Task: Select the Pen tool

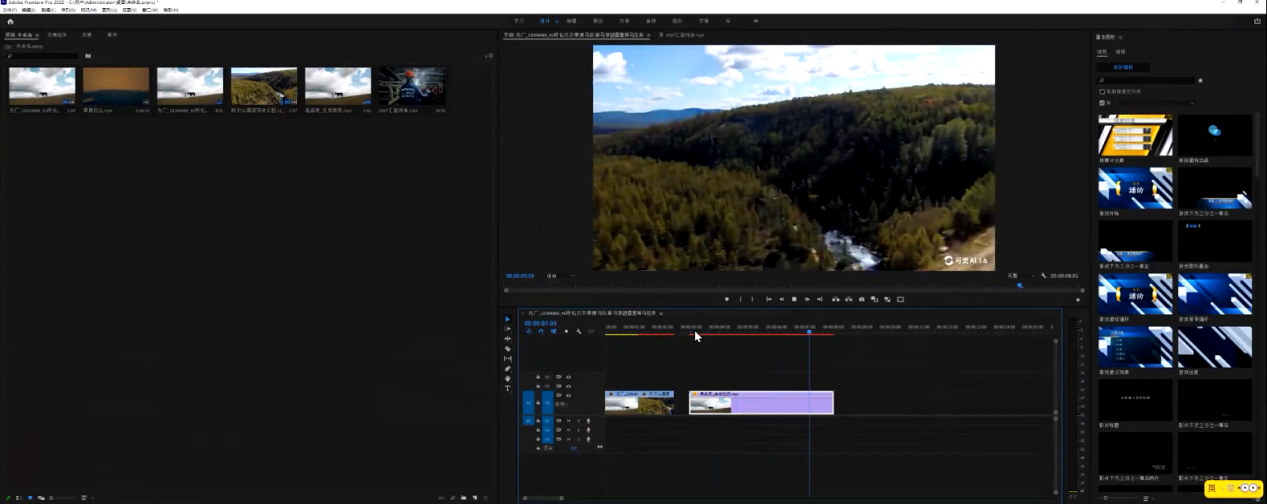Action: click(507, 369)
